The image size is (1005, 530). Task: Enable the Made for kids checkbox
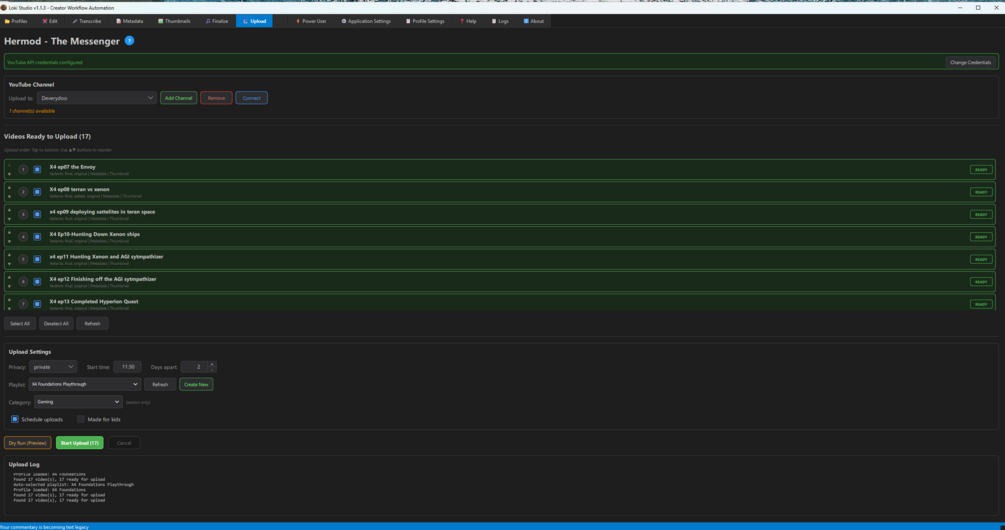coord(81,419)
